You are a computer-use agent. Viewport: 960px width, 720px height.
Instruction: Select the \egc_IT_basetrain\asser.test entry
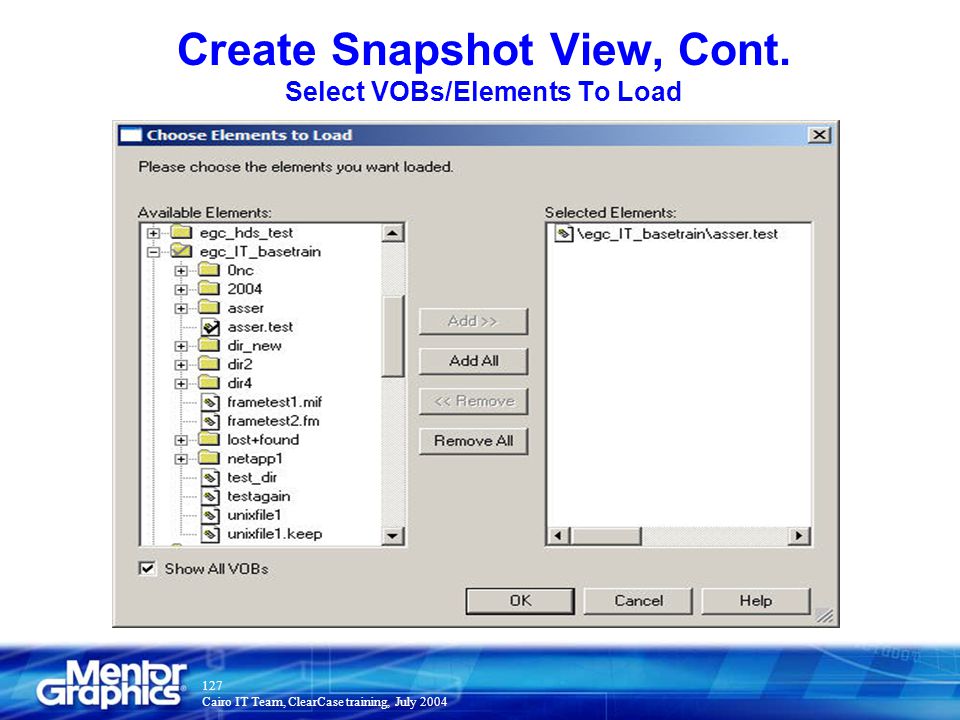coord(666,234)
